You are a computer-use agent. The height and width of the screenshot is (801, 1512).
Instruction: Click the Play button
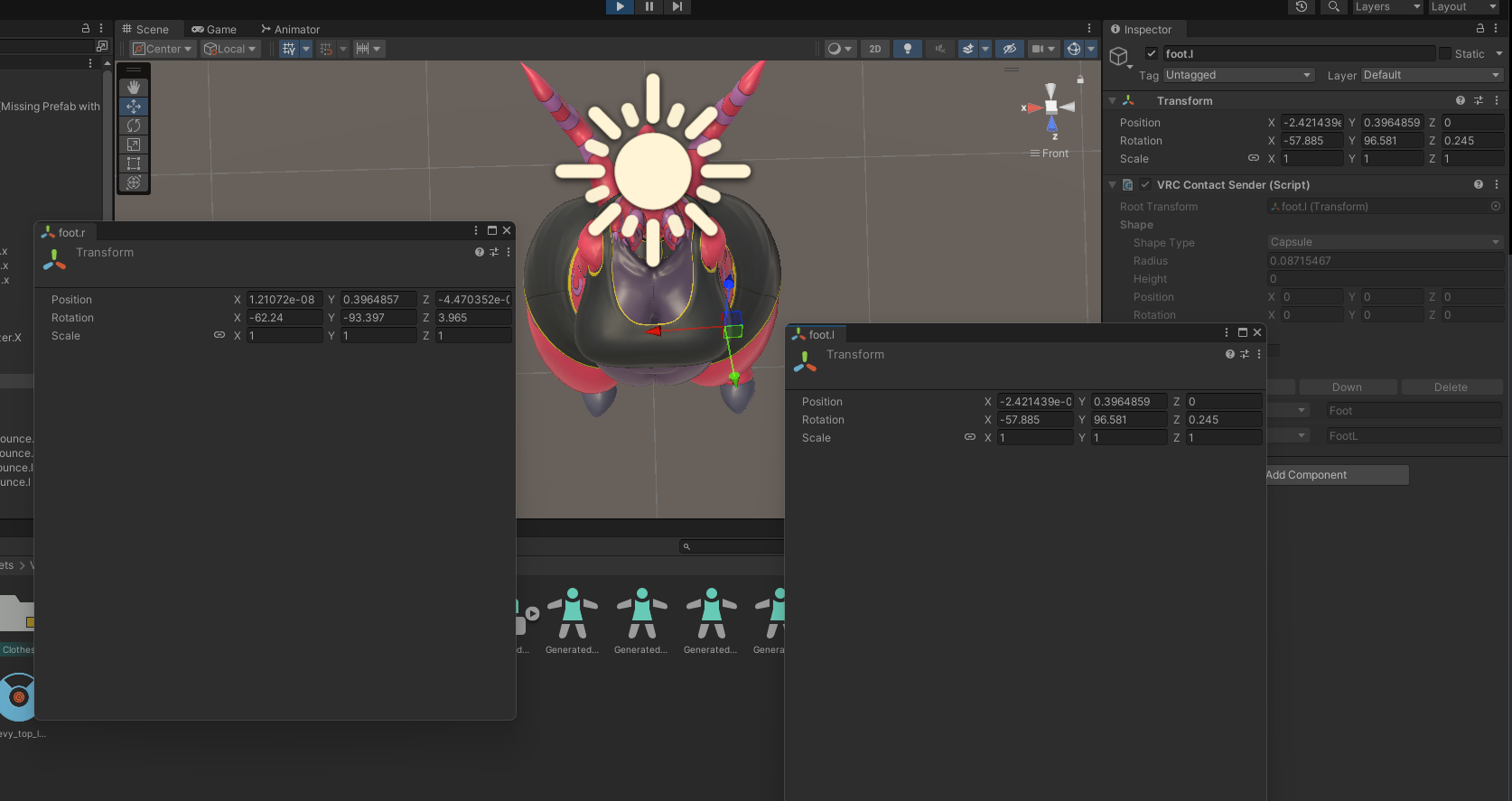coord(620,6)
